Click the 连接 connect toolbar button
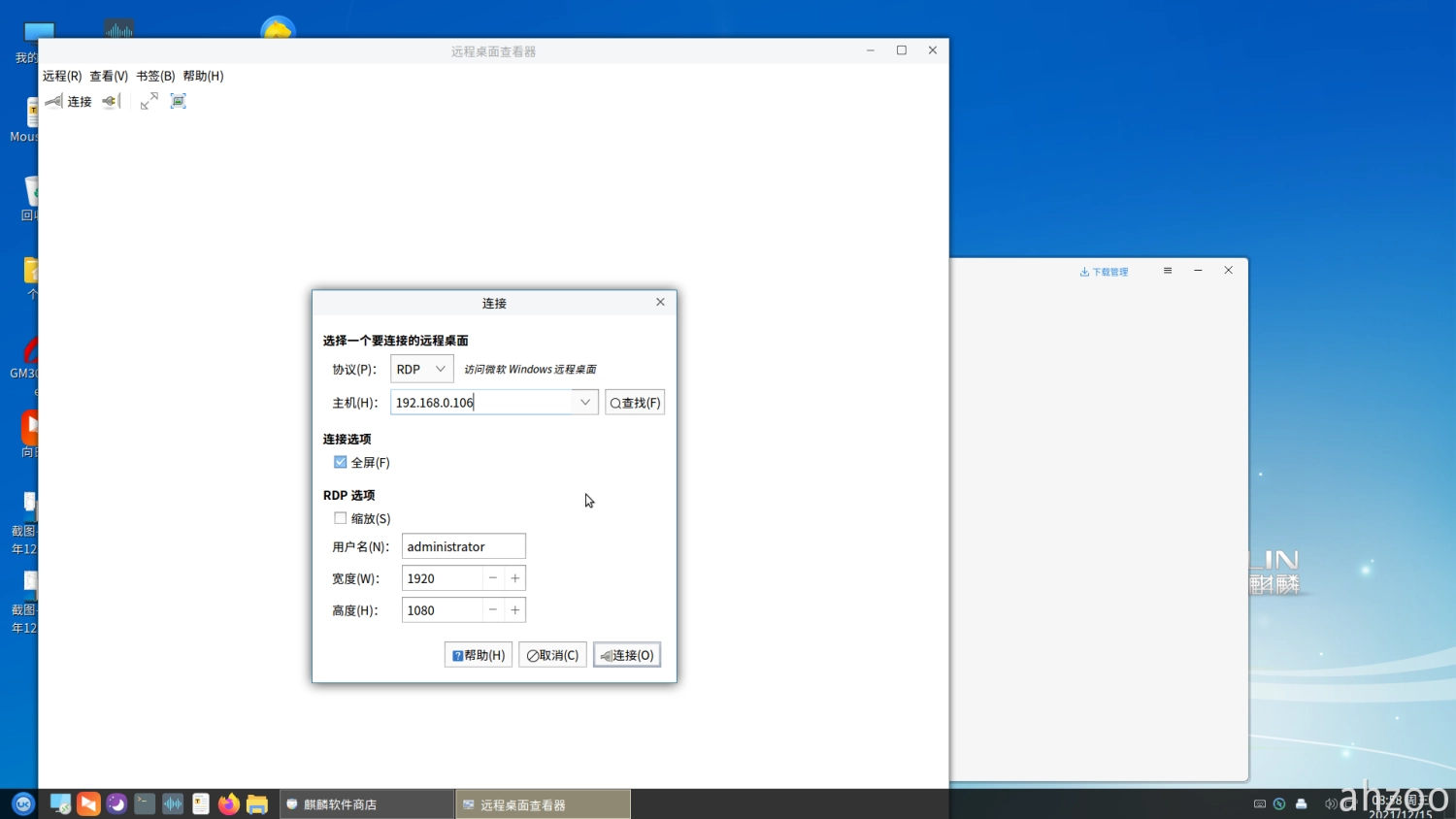This screenshot has width=1456, height=819. (69, 101)
